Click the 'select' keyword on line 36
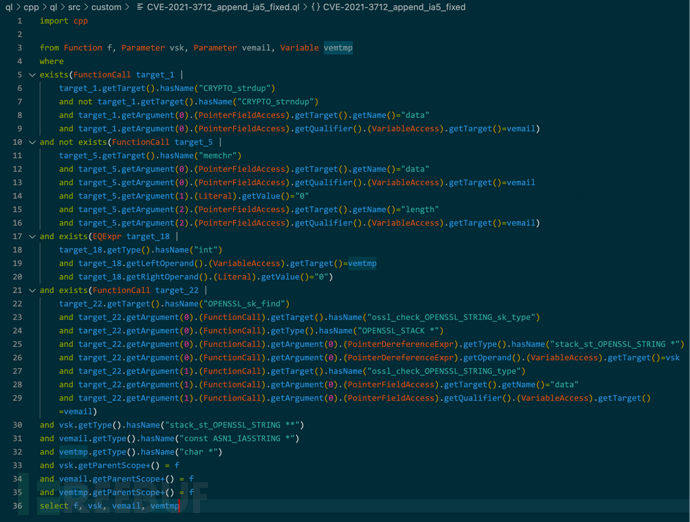 tap(54, 506)
